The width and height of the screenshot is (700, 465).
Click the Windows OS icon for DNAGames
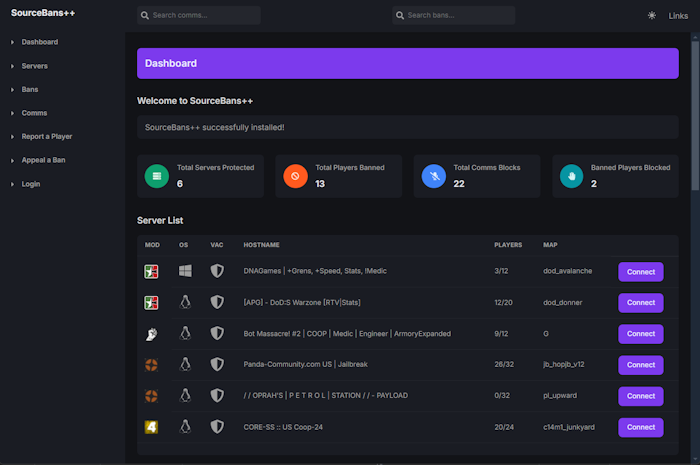pos(185,271)
